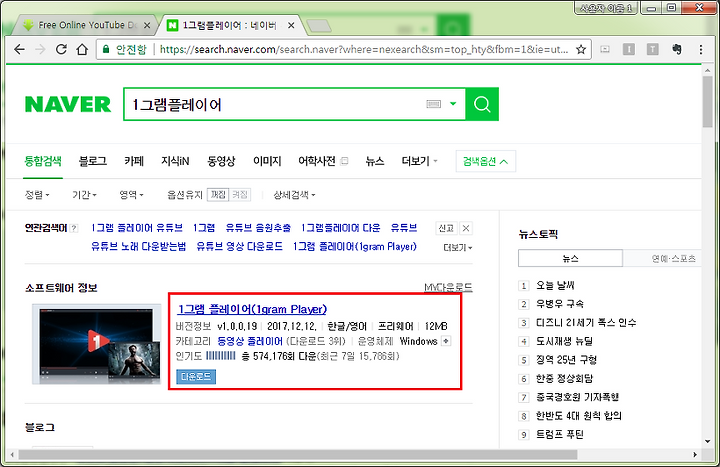
Task: Open the 기간 period dropdown
Action: click(84, 195)
